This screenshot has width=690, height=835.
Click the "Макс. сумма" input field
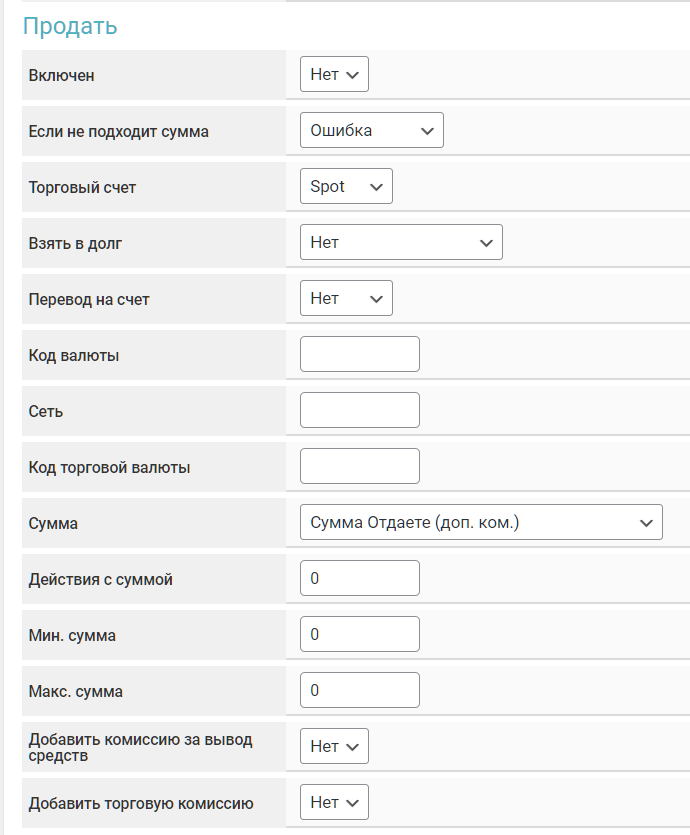pyautogui.click(x=360, y=691)
